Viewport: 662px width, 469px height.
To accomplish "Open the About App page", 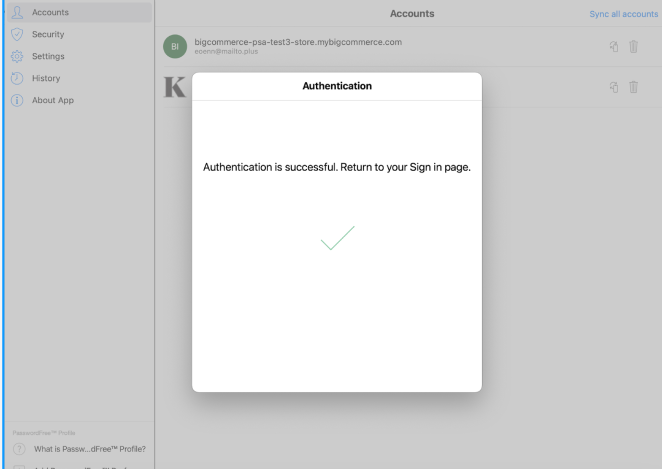I will click(x=53, y=100).
